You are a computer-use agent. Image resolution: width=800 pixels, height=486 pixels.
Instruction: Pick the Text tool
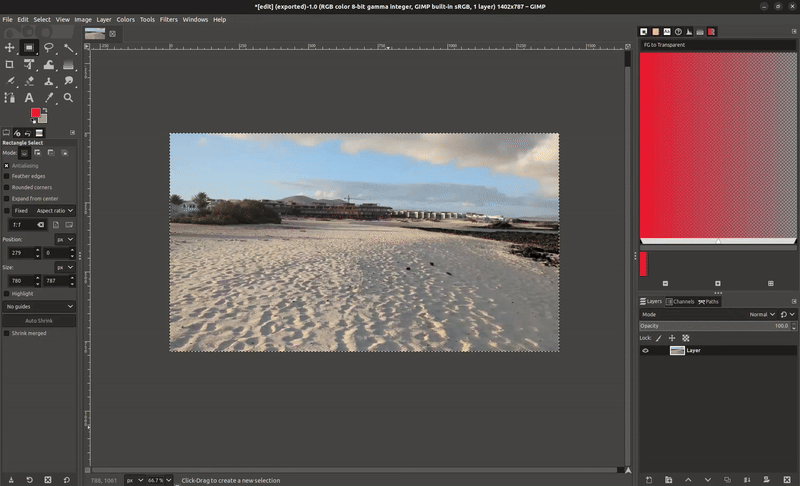[x=29, y=97]
